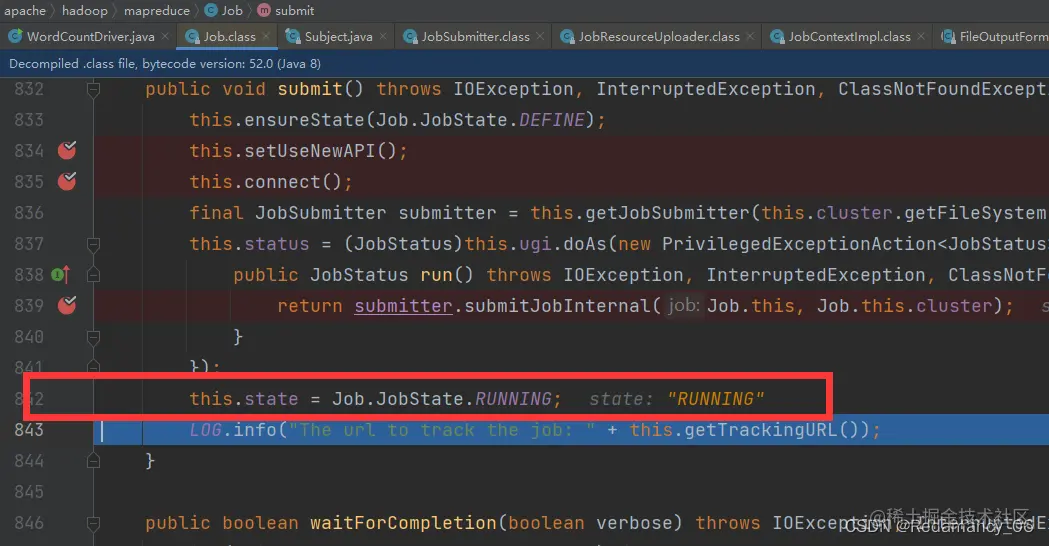Click the DEFINE constant on line 833
1049x546 pixels.
pos(552,120)
